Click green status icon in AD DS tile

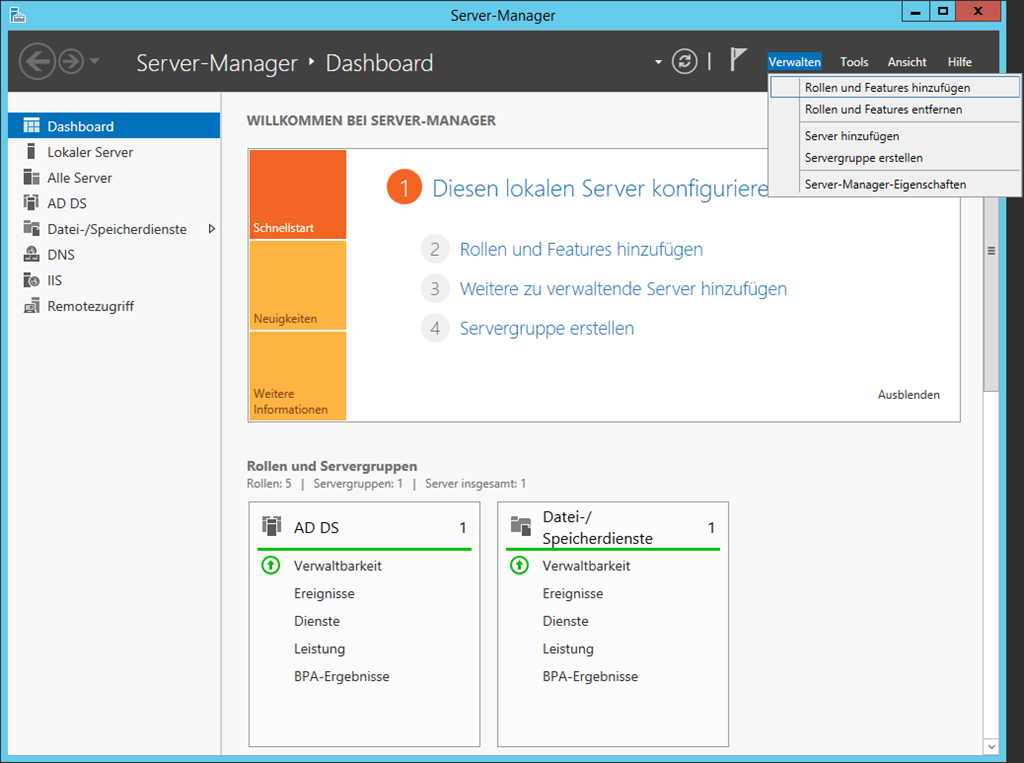point(270,565)
